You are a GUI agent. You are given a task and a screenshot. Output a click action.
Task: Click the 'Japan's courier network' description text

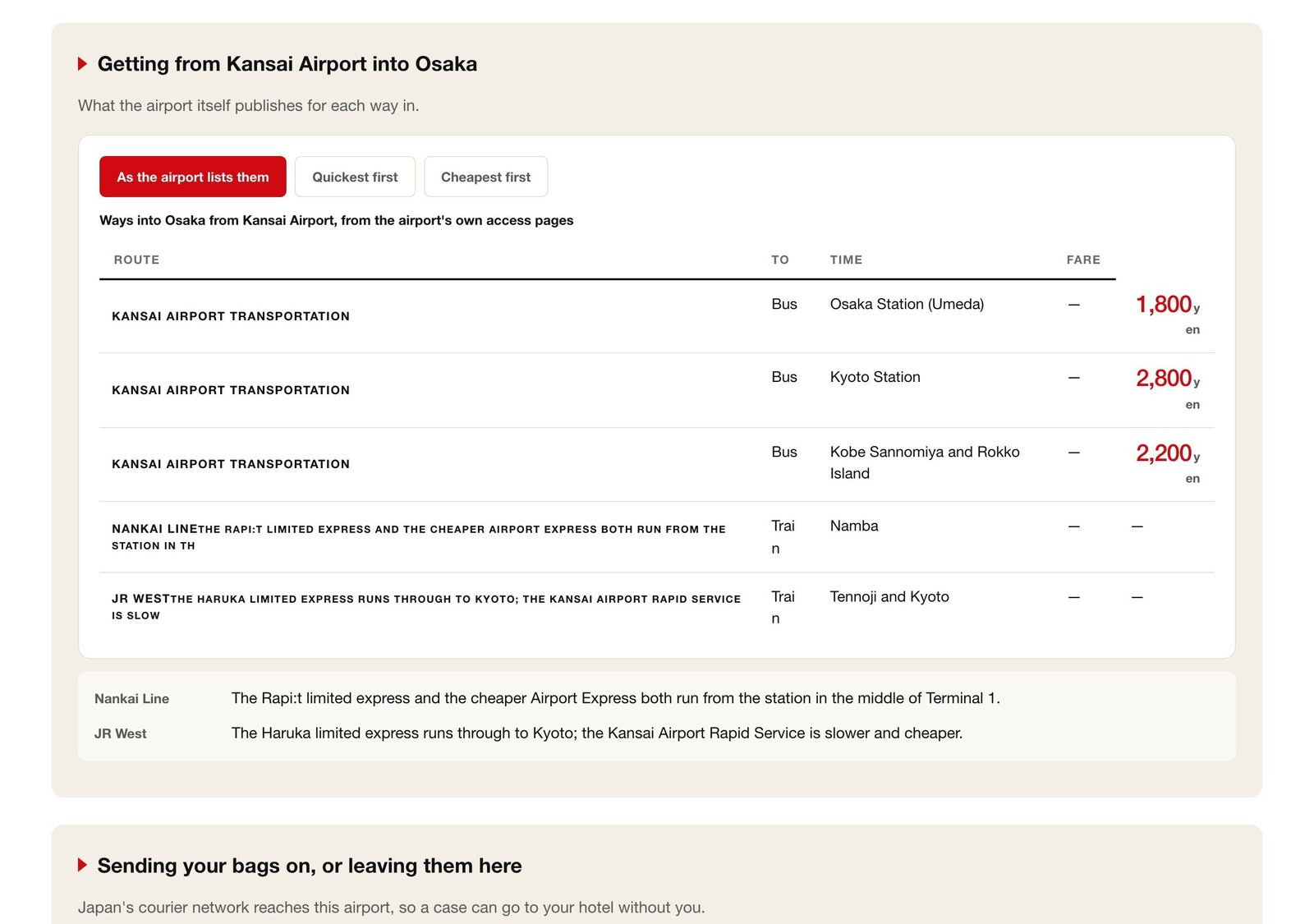click(x=391, y=907)
